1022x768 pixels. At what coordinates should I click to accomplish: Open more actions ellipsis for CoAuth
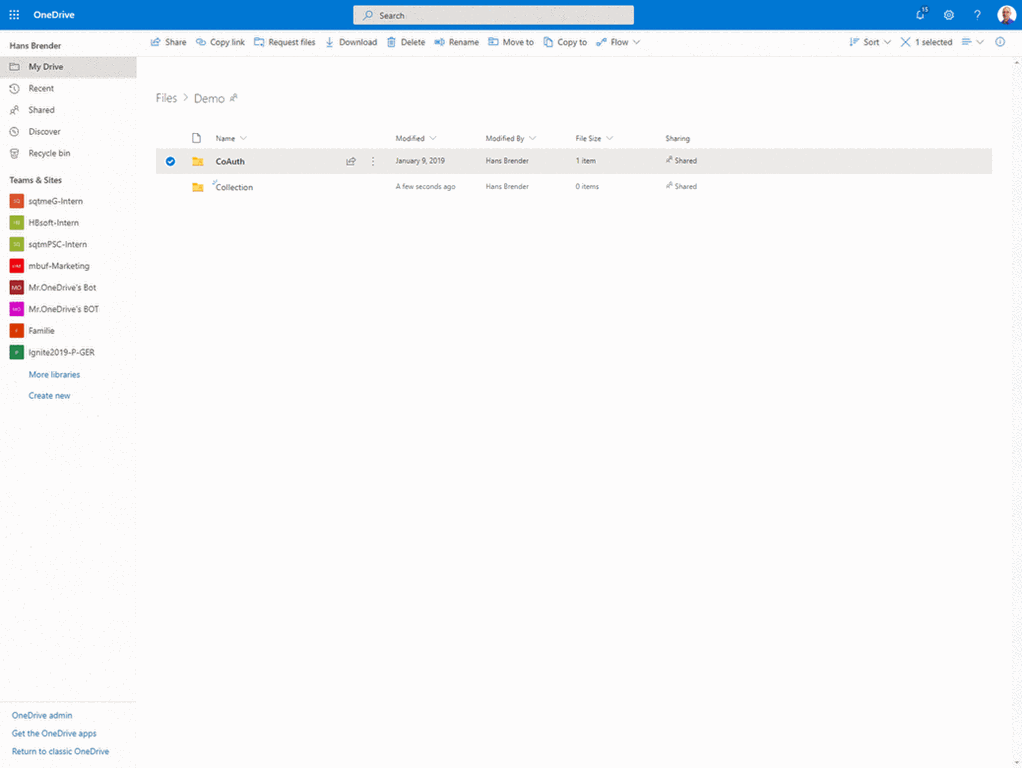point(373,161)
